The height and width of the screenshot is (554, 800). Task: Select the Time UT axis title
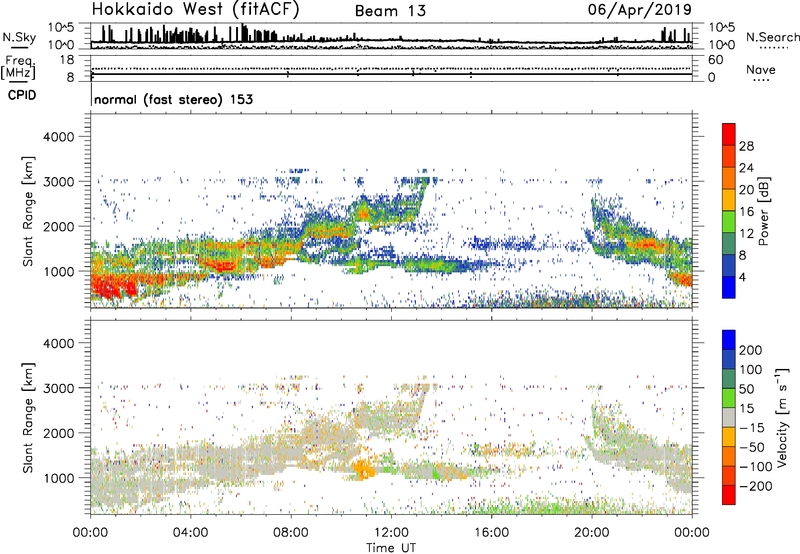391,548
